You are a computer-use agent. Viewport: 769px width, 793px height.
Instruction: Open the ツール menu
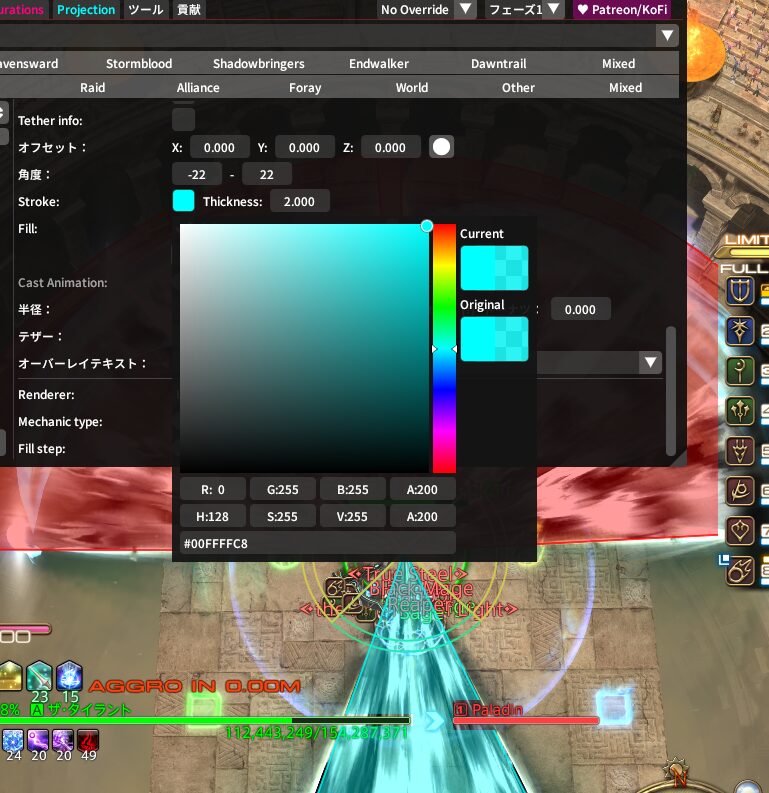[x=146, y=10]
